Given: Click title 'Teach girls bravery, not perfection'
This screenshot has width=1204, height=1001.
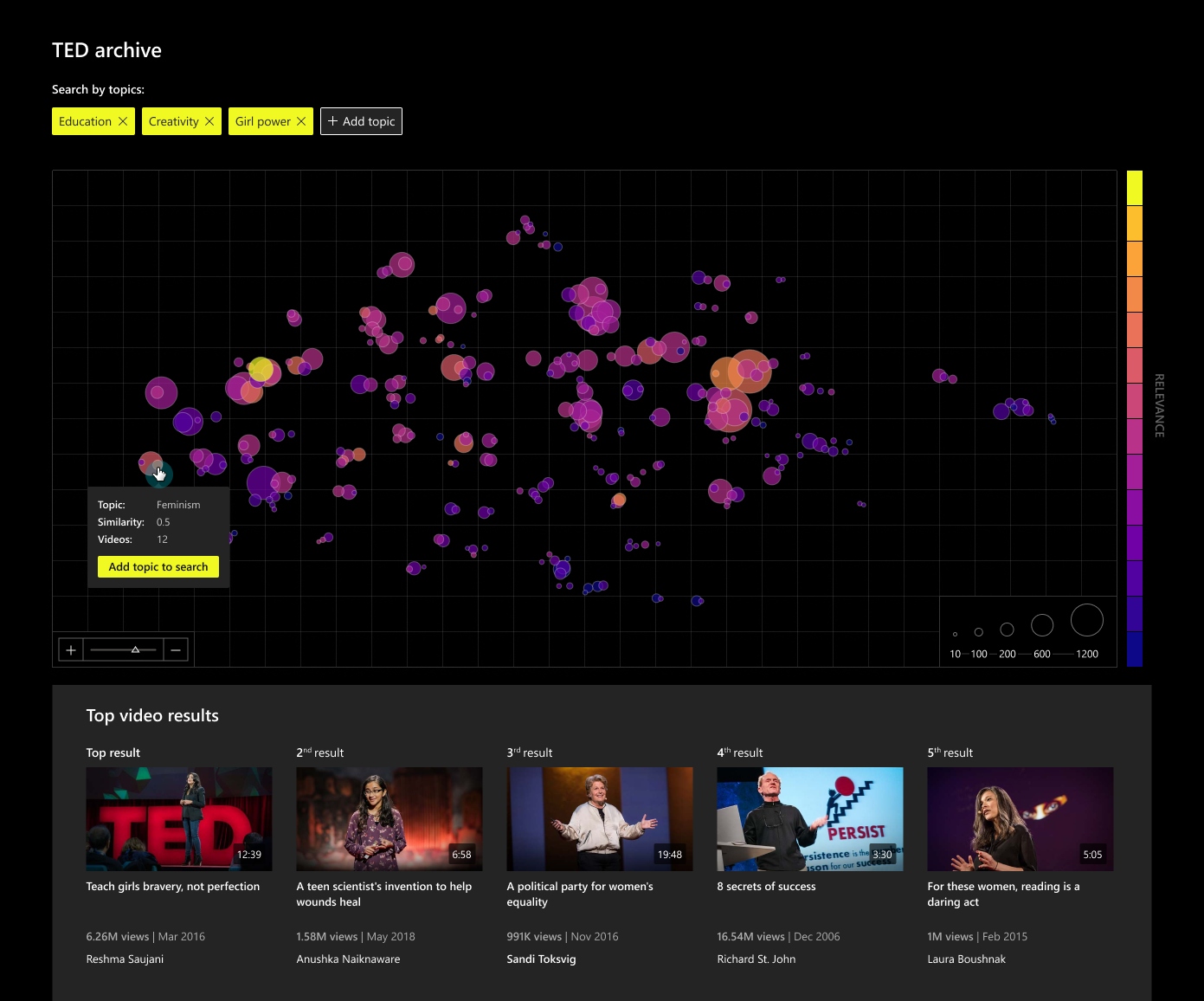Looking at the screenshot, I should 173,887.
